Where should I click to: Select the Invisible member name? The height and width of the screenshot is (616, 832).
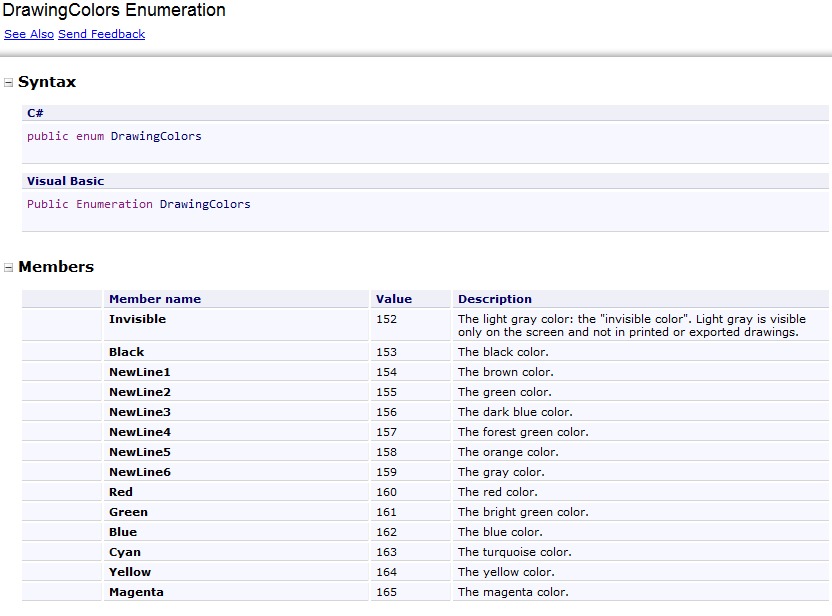click(x=137, y=319)
